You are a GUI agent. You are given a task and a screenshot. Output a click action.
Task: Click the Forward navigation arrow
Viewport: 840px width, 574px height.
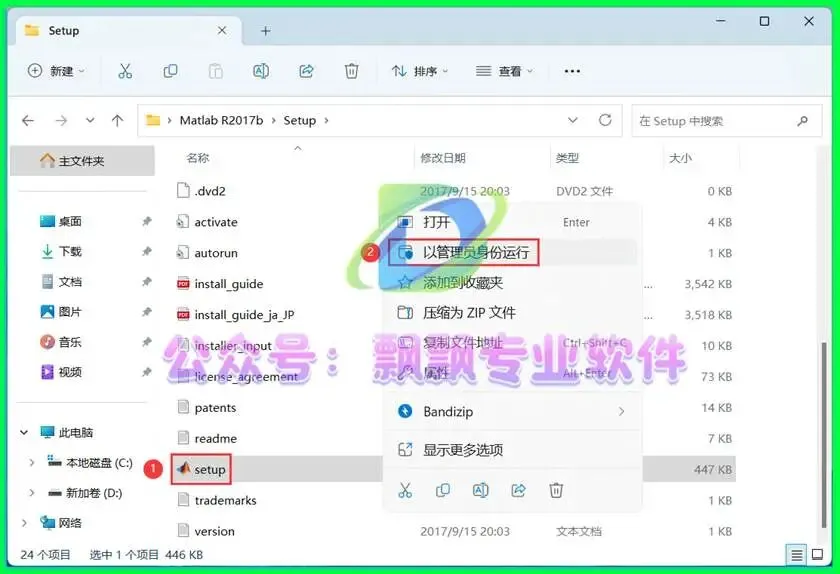pyautogui.click(x=61, y=121)
